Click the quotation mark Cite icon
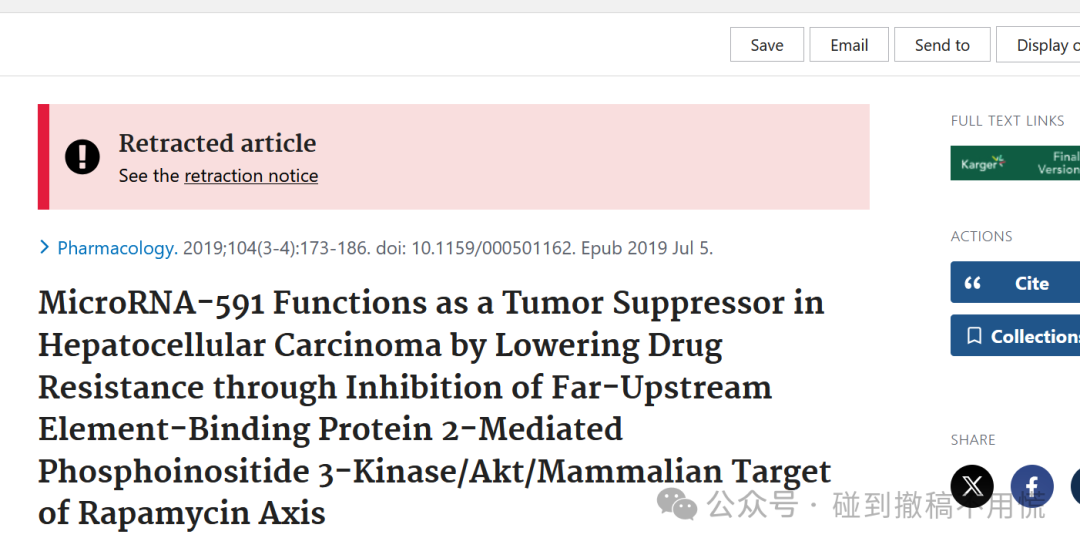 973,283
